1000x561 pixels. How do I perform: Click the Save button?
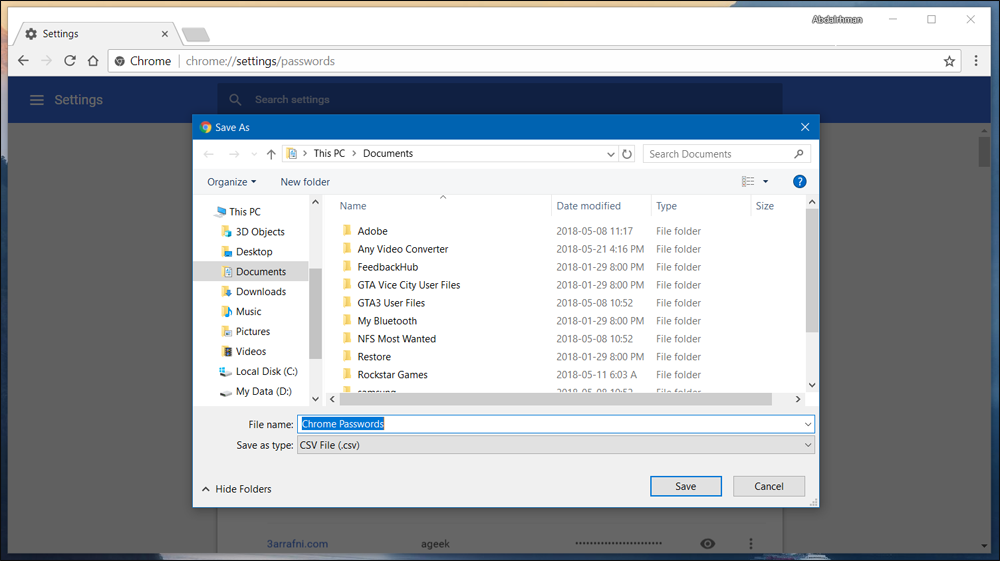click(x=686, y=486)
